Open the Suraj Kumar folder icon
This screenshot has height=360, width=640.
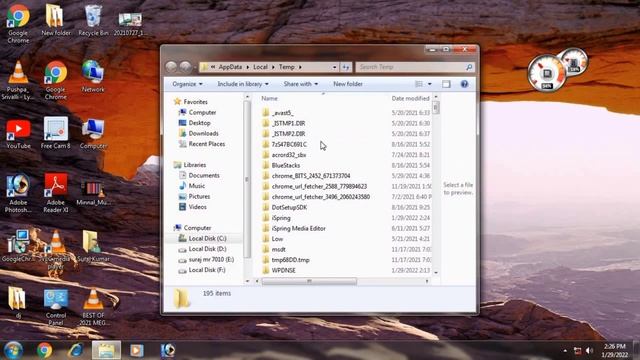coord(93,246)
